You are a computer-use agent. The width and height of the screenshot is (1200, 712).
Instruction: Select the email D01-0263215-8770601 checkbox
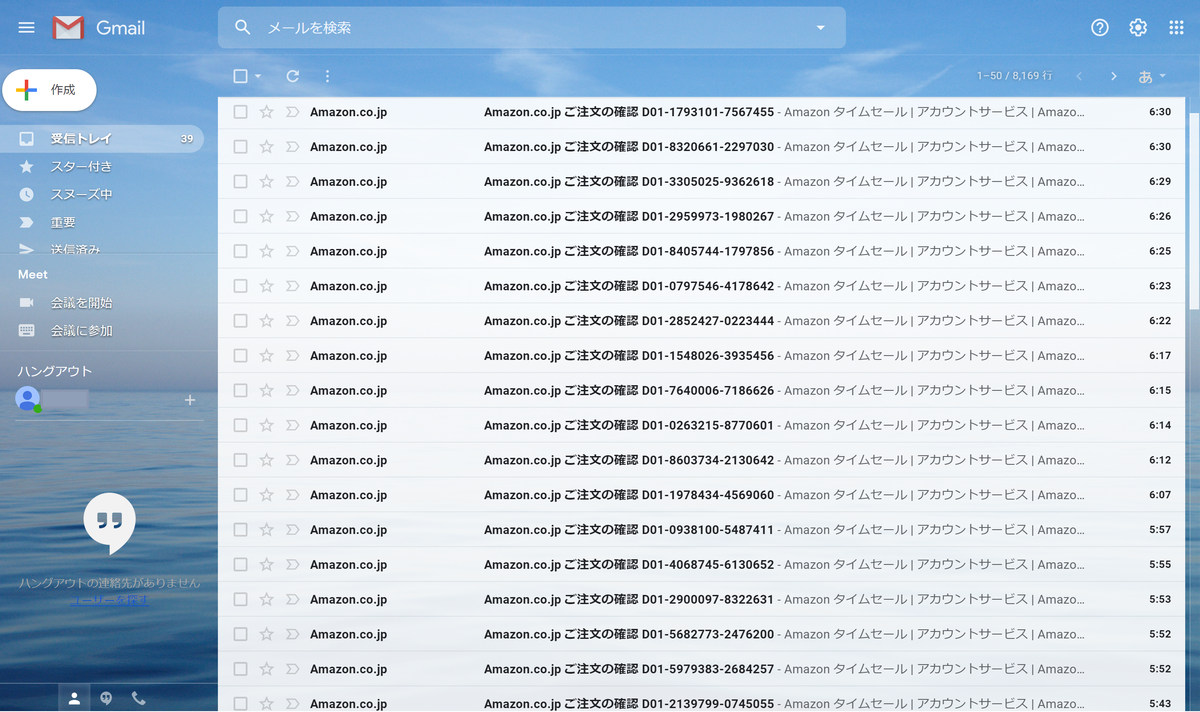coord(240,425)
